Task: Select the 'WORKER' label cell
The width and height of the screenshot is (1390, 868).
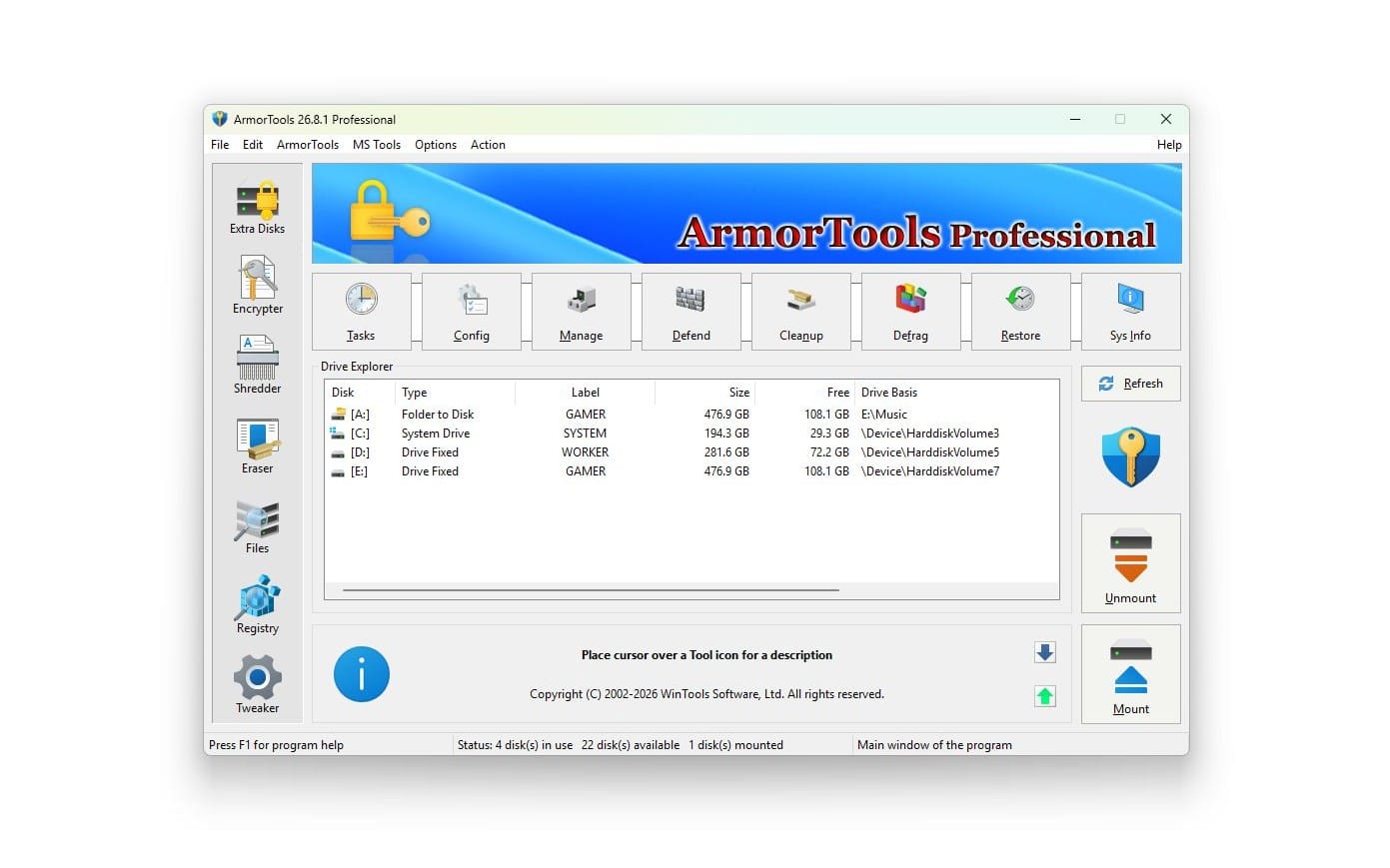Action: pos(586,452)
